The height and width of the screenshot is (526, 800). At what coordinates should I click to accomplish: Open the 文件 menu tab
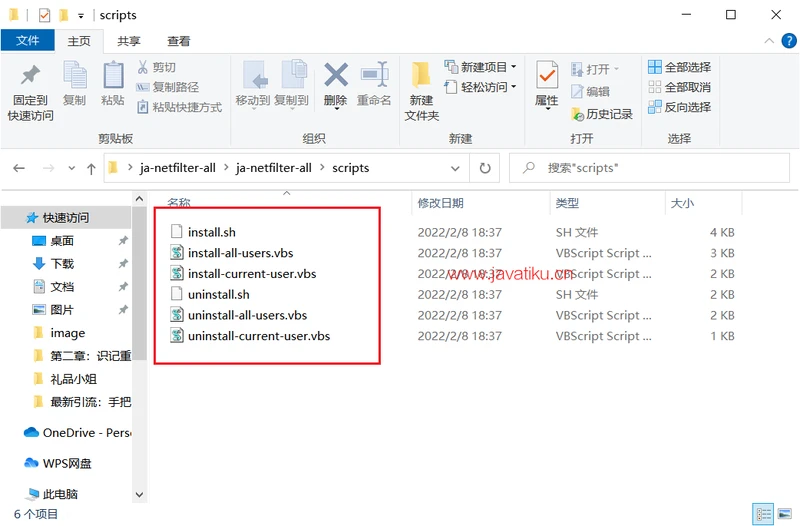click(28, 41)
